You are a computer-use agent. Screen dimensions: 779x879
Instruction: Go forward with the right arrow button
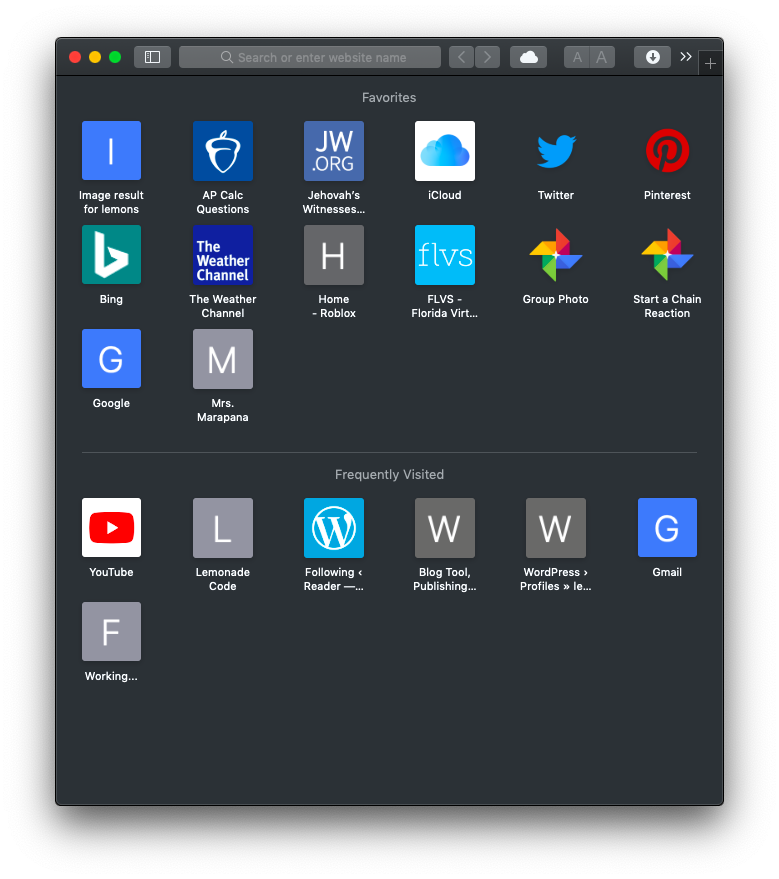[x=488, y=57]
